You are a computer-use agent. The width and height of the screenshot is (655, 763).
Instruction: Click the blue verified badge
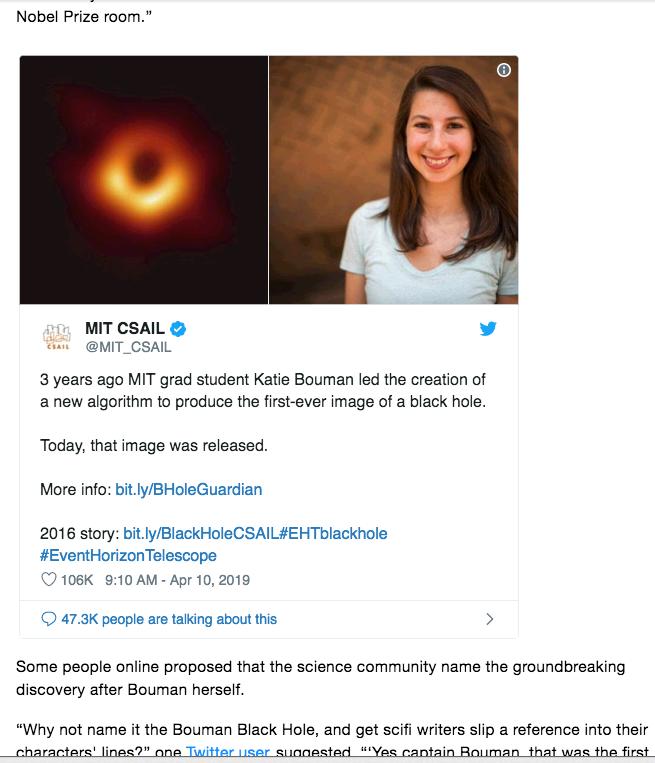click(178, 329)
